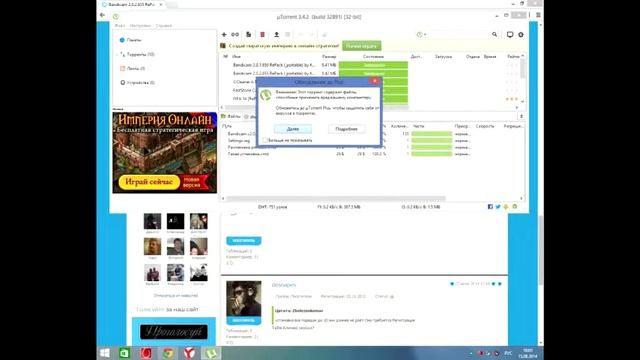Click the green circular icon by the browser back arrow
Screen dimensions: 640x360
coord(116,17)
